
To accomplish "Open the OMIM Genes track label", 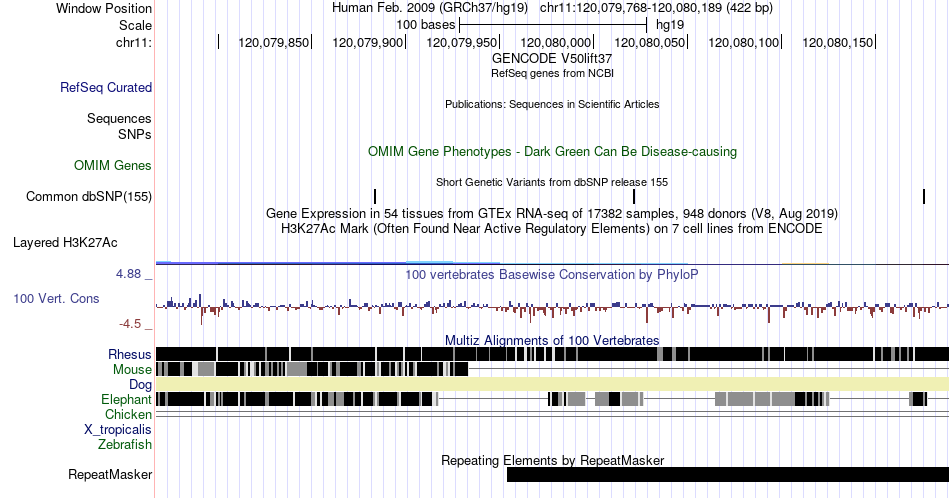I will (x=113, y=165).
